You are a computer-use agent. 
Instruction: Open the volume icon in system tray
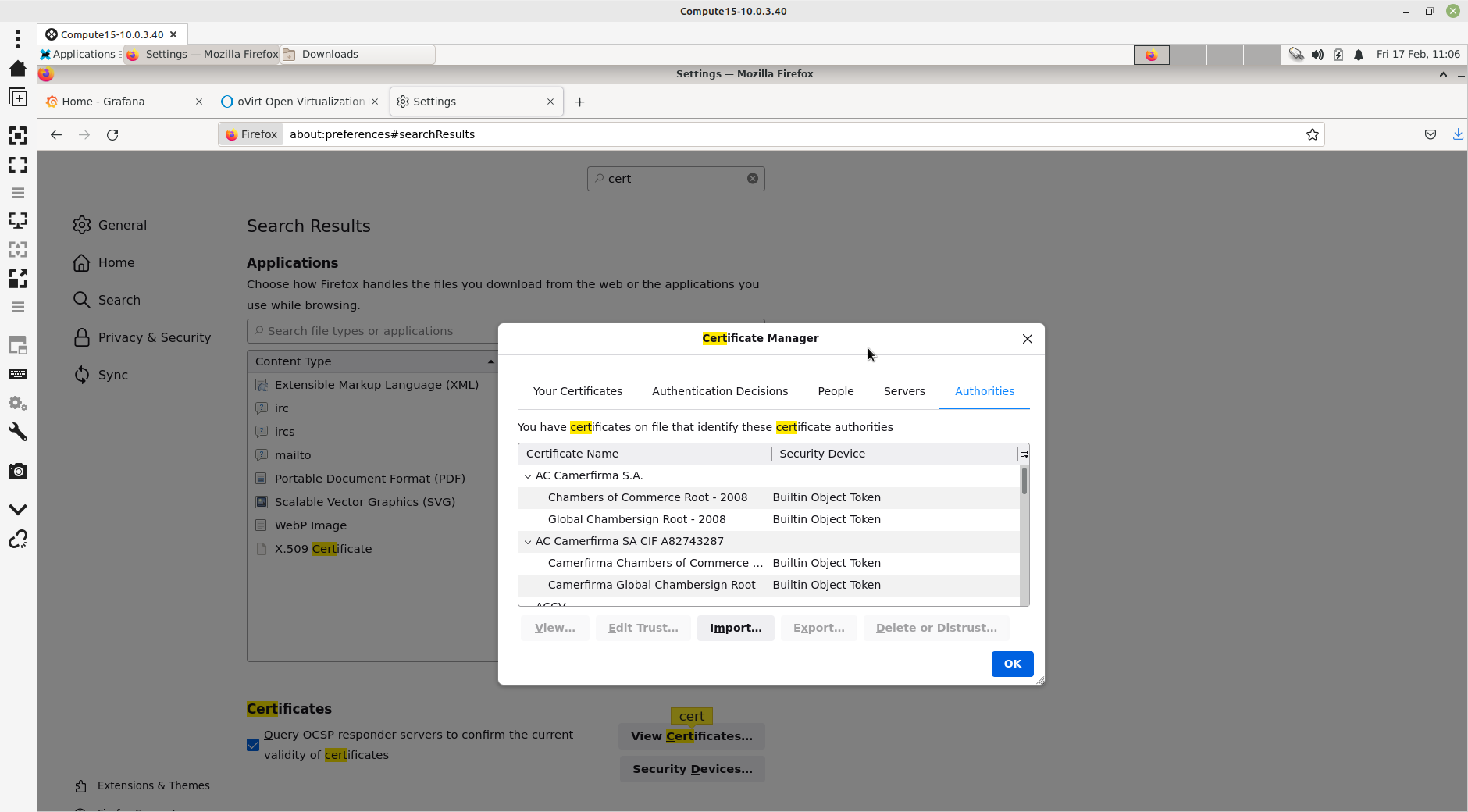[x=1317, y=55]
